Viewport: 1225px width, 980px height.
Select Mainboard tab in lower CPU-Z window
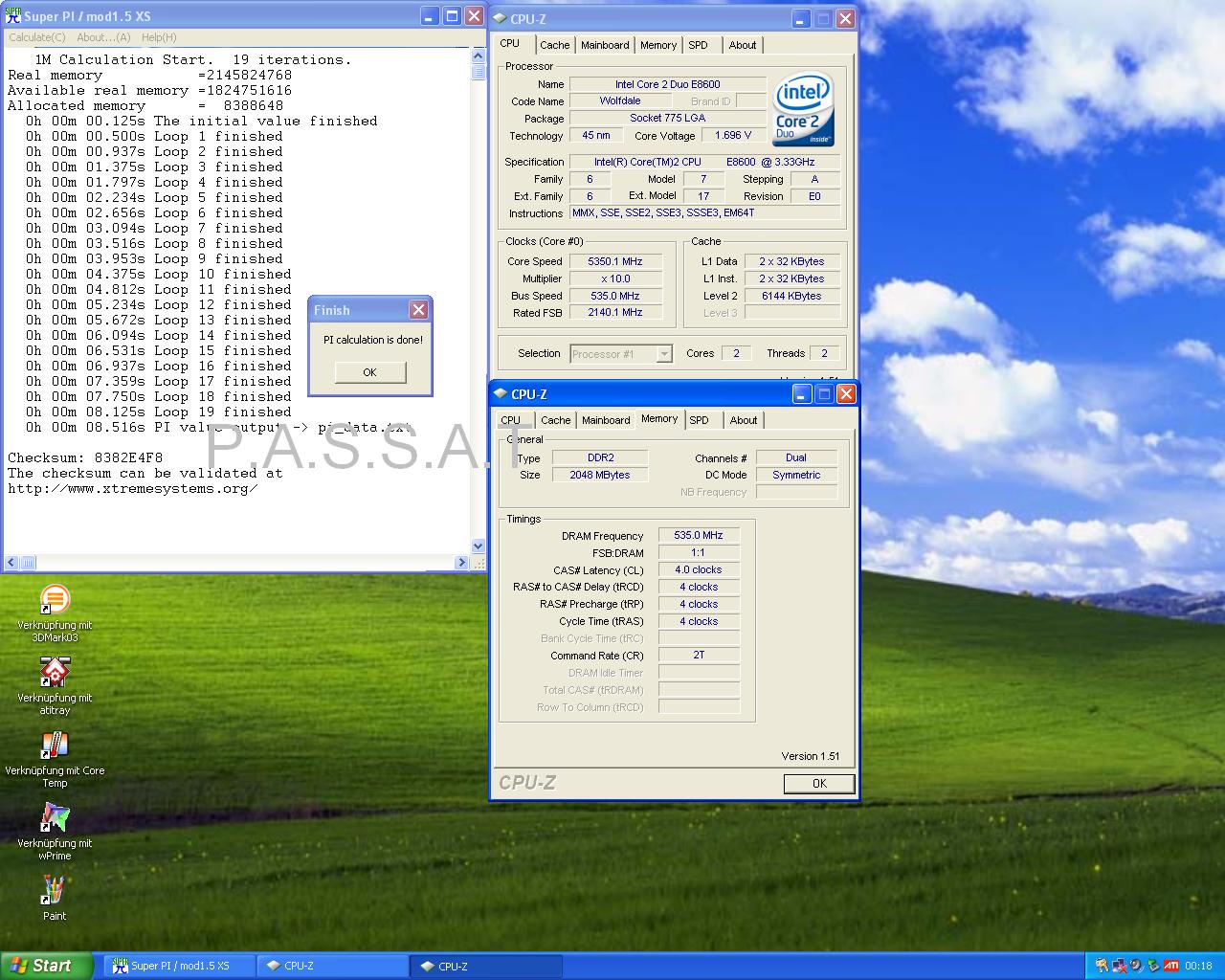coord(606,420)
